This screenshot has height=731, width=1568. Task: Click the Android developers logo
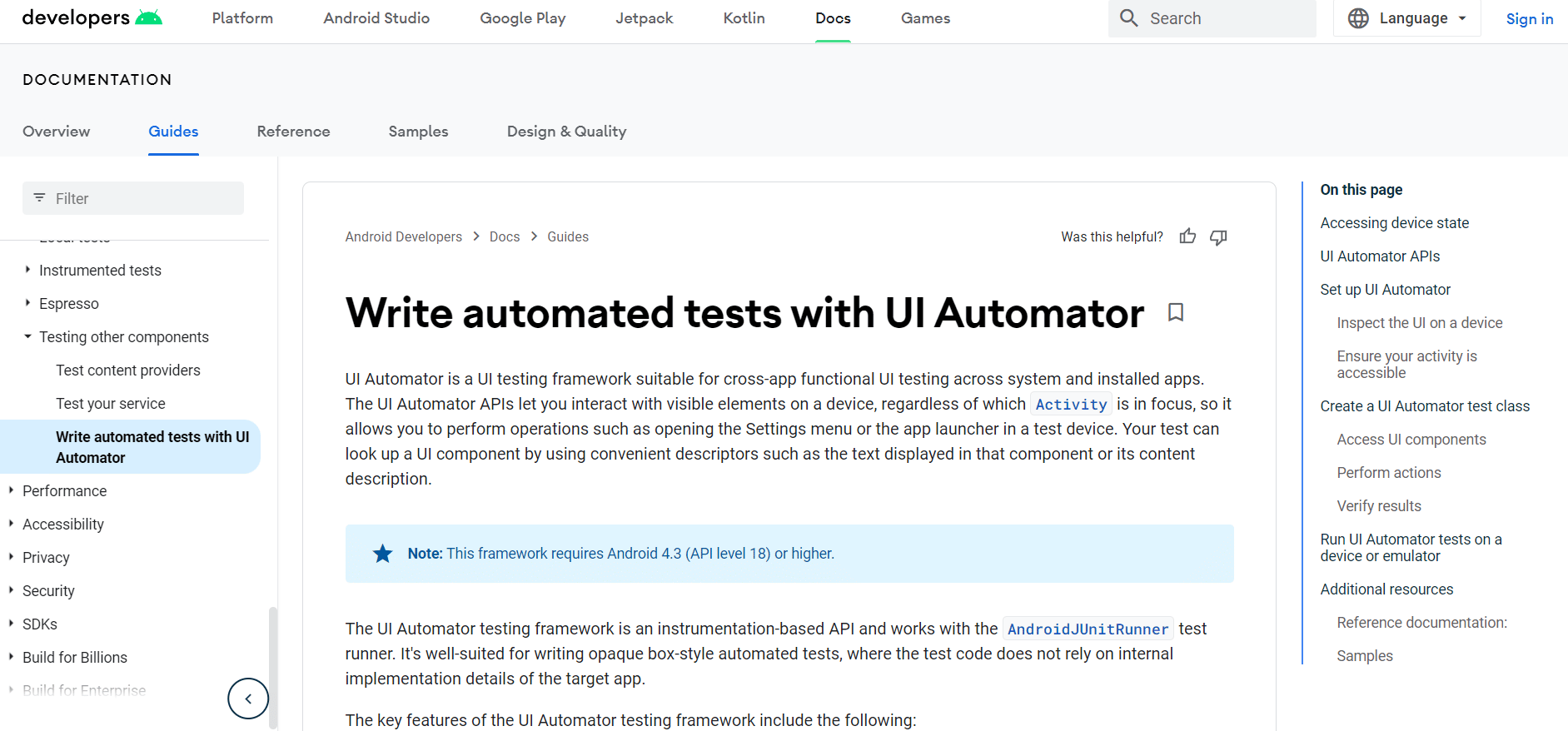click(x=92, y=17)
